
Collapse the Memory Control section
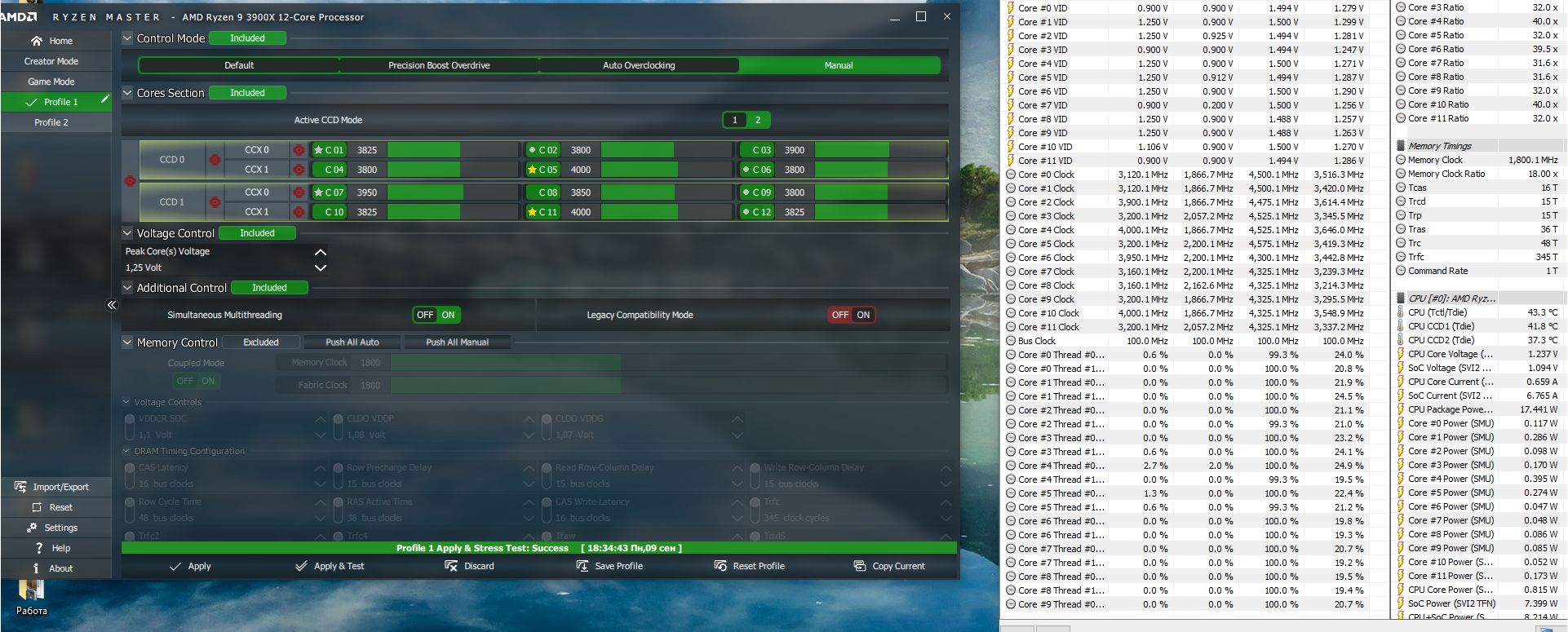point(127,343)
